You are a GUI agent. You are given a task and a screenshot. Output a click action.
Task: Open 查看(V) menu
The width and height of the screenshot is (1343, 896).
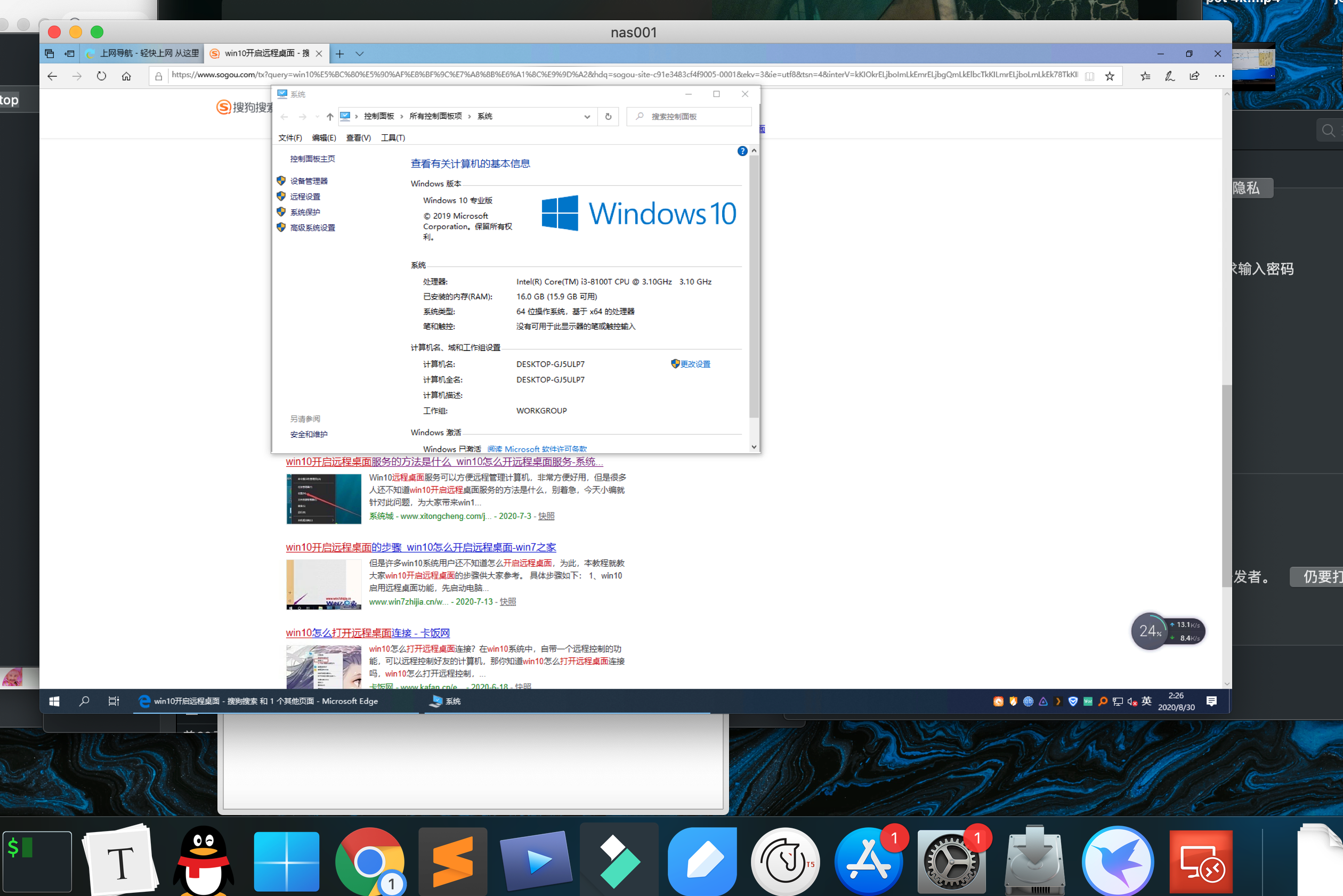tap(358, 138)
